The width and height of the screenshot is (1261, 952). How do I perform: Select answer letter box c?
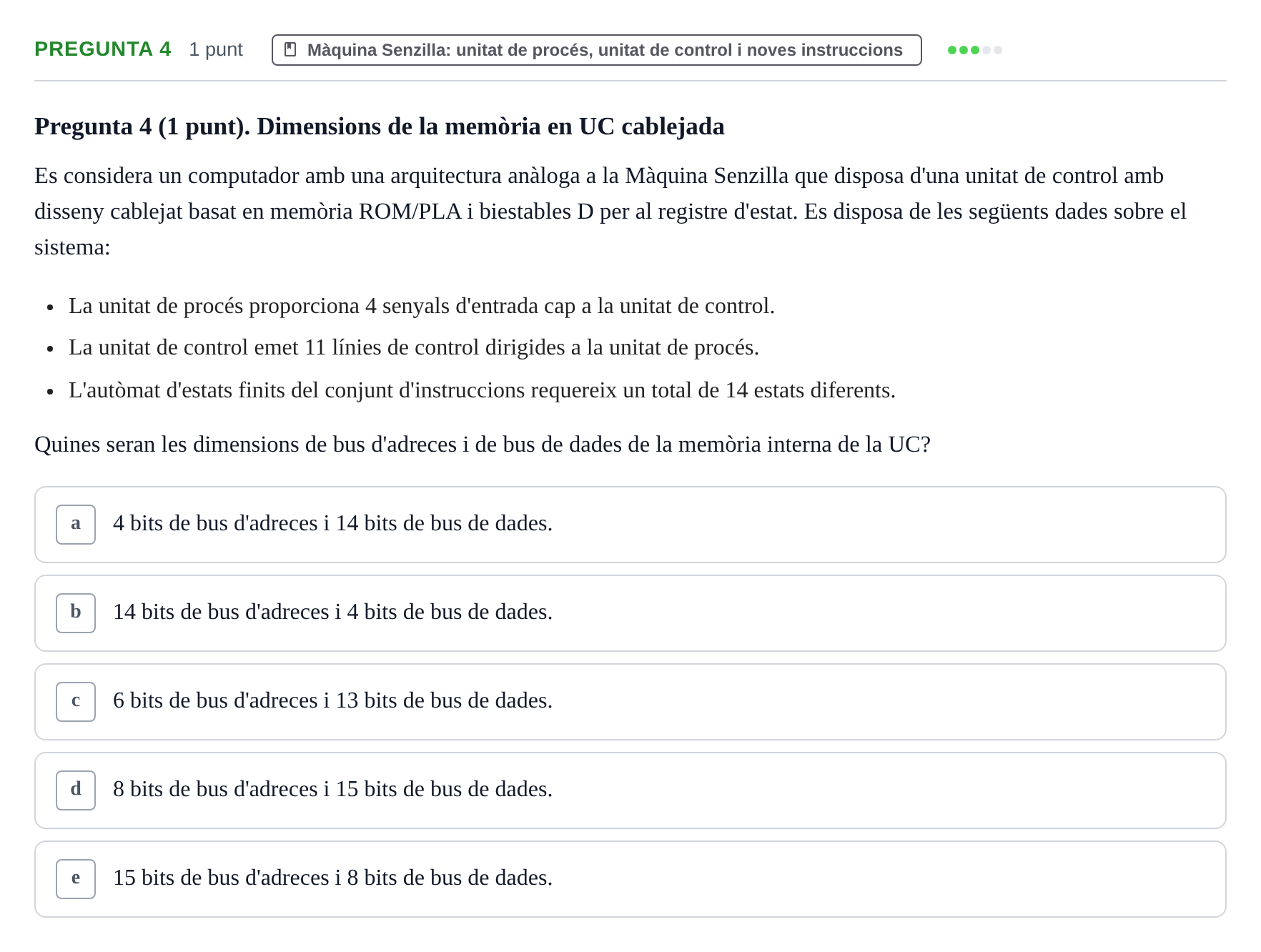point(76,702)
